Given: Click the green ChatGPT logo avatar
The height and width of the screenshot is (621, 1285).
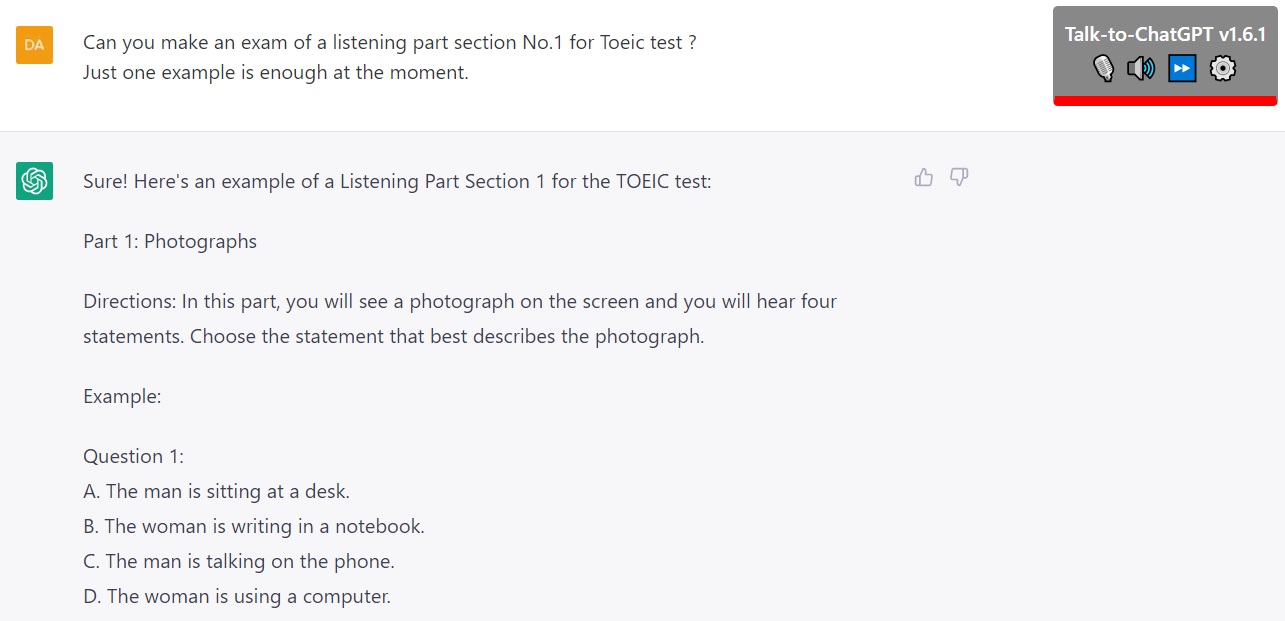Looking at the screenshot, I should tap(35, 181).
